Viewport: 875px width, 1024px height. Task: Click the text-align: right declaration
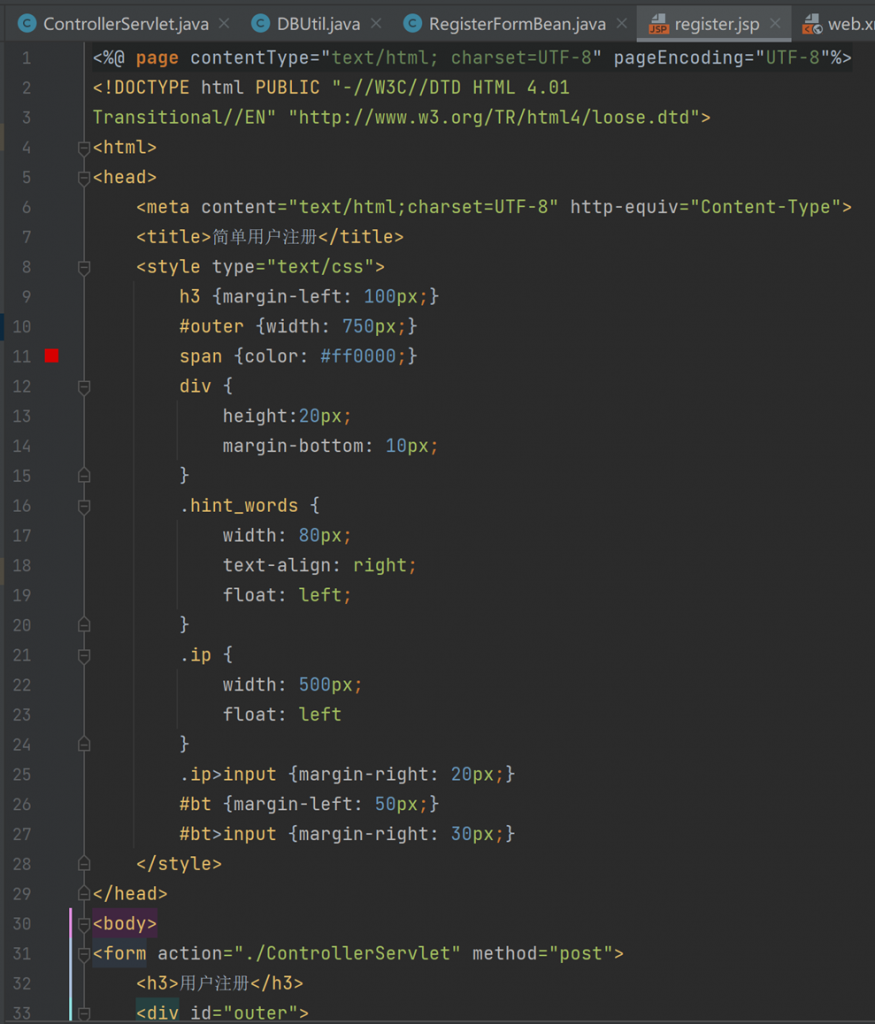pyautogui.click(x=319, y=566)
